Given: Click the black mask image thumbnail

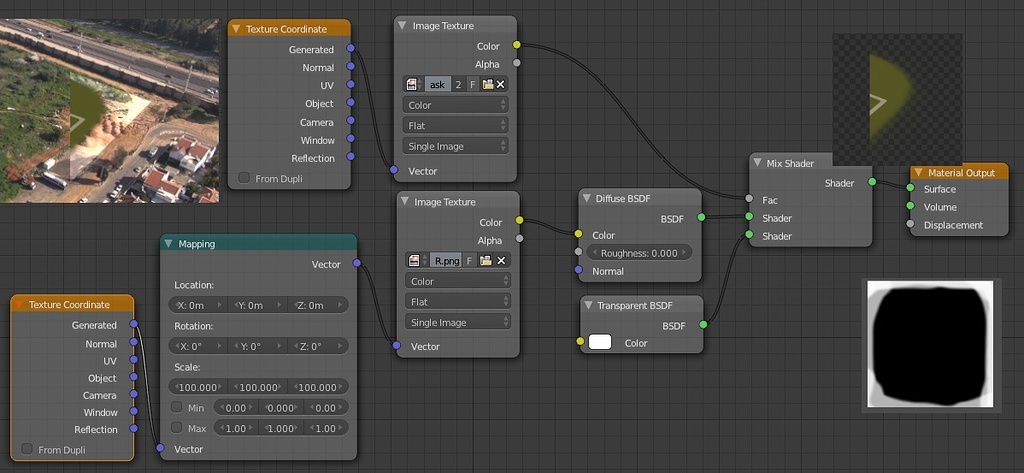Looking at the screenshot, I should [931, 344].
